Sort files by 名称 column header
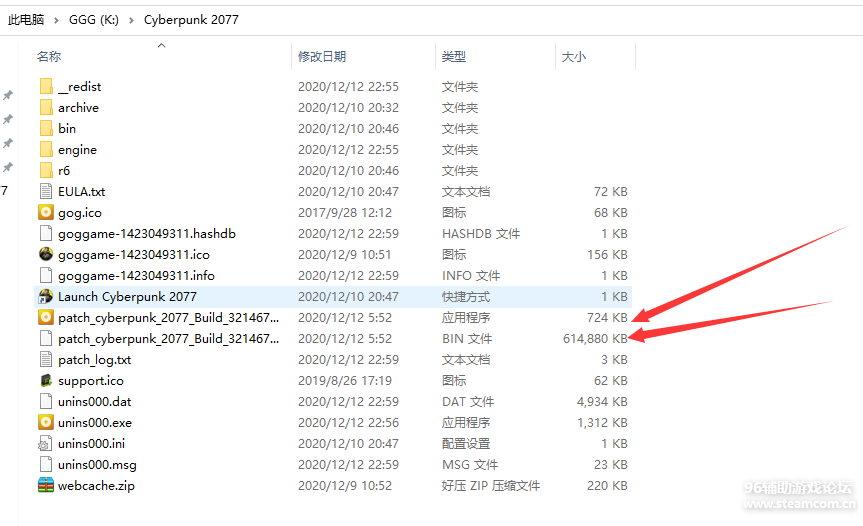This screenshot has height=526, width=863. [49, 57]
